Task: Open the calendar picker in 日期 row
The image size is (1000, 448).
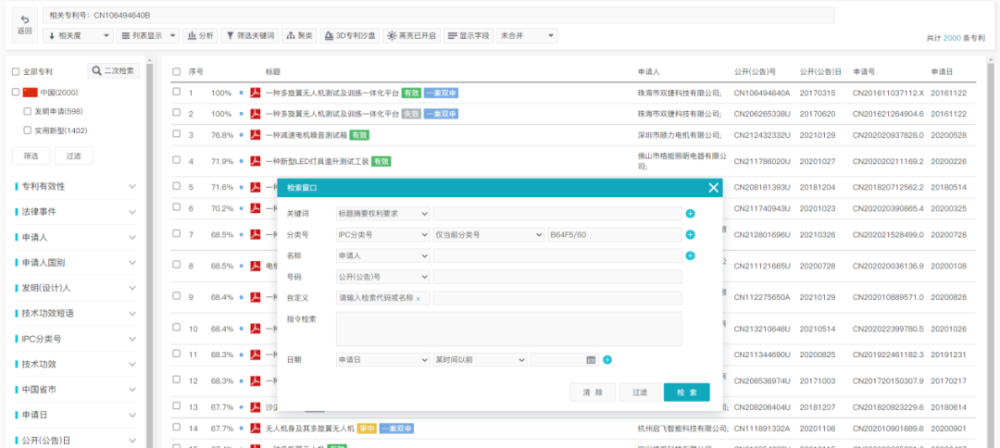Action: tap(591, 359)
